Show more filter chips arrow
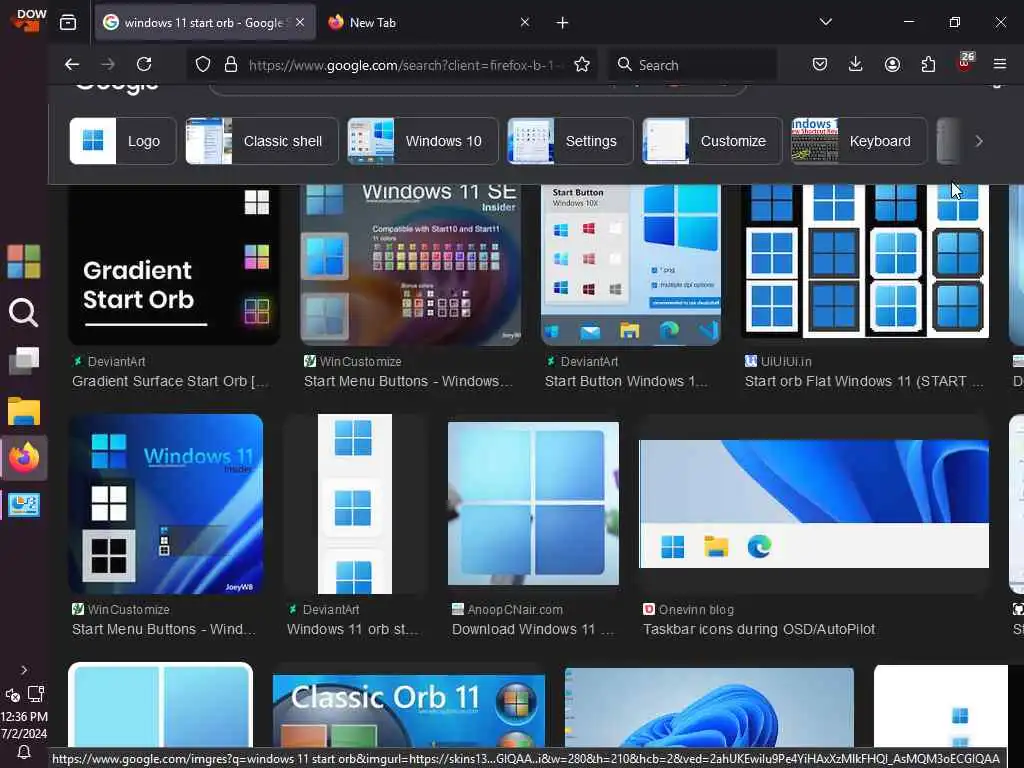The height and width of the screenshot is (768, 1024). (x=978, y=141)
